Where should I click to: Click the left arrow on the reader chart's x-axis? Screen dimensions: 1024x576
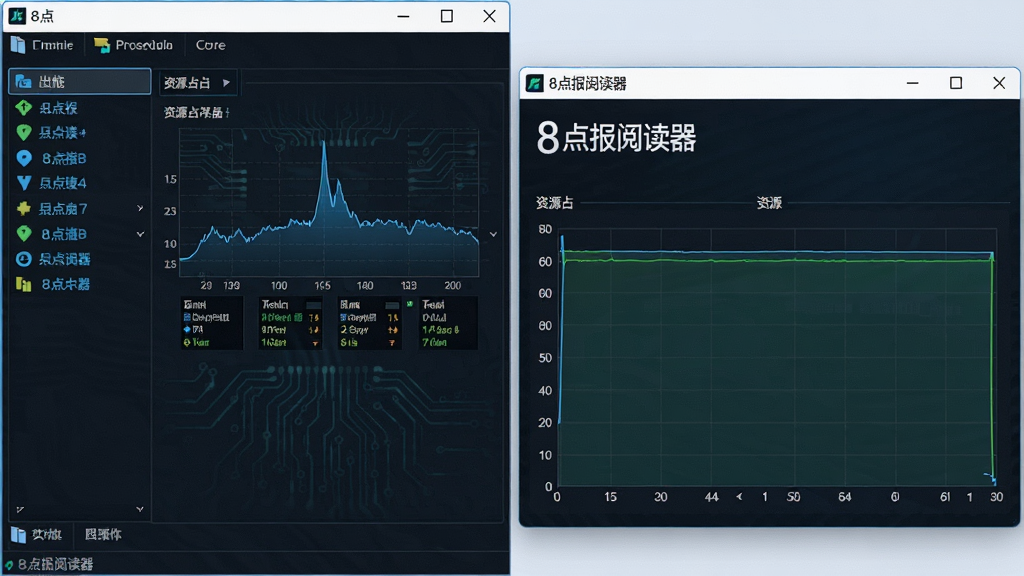(x=739, y=497)
